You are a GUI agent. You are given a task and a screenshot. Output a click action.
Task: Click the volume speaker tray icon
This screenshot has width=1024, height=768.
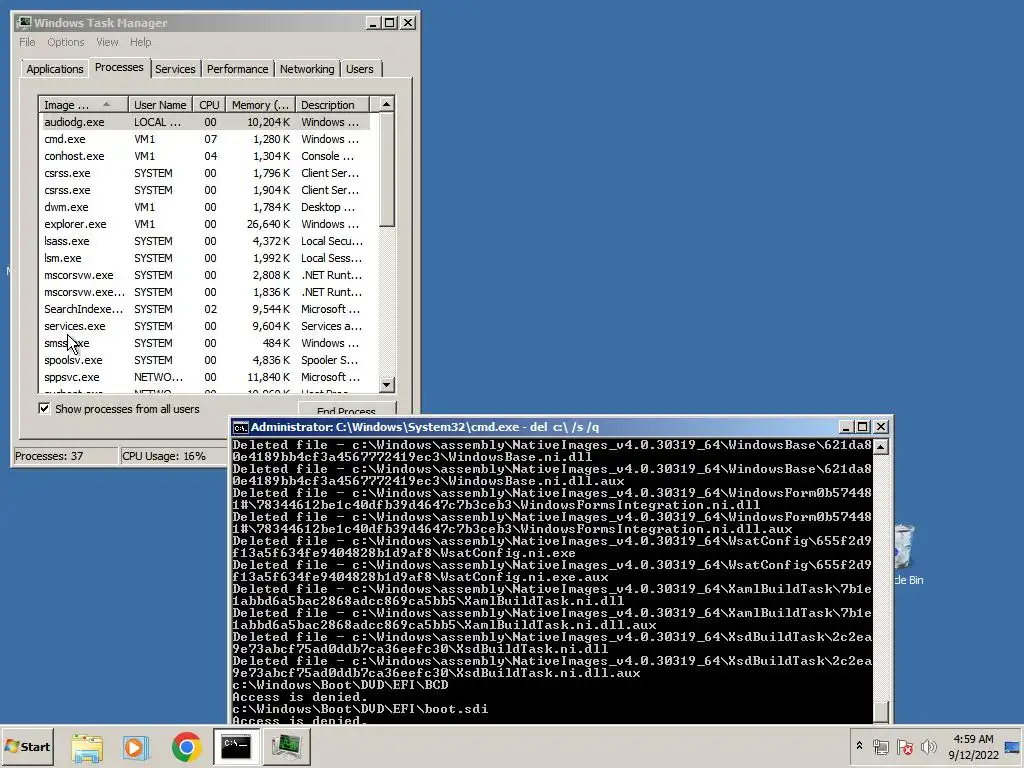(x=928, y=746)
